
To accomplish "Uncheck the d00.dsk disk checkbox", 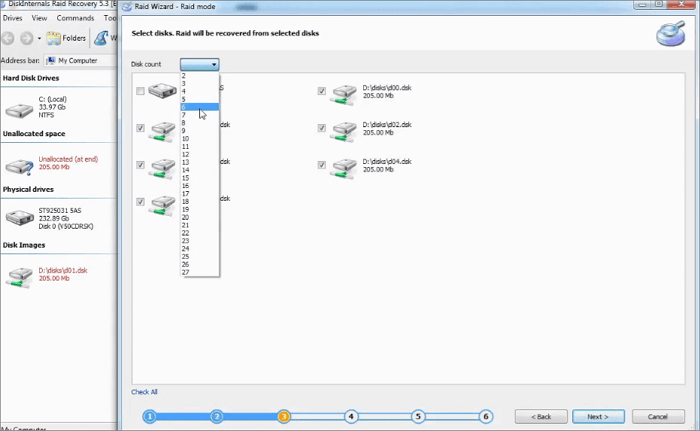I will point(322,92).
